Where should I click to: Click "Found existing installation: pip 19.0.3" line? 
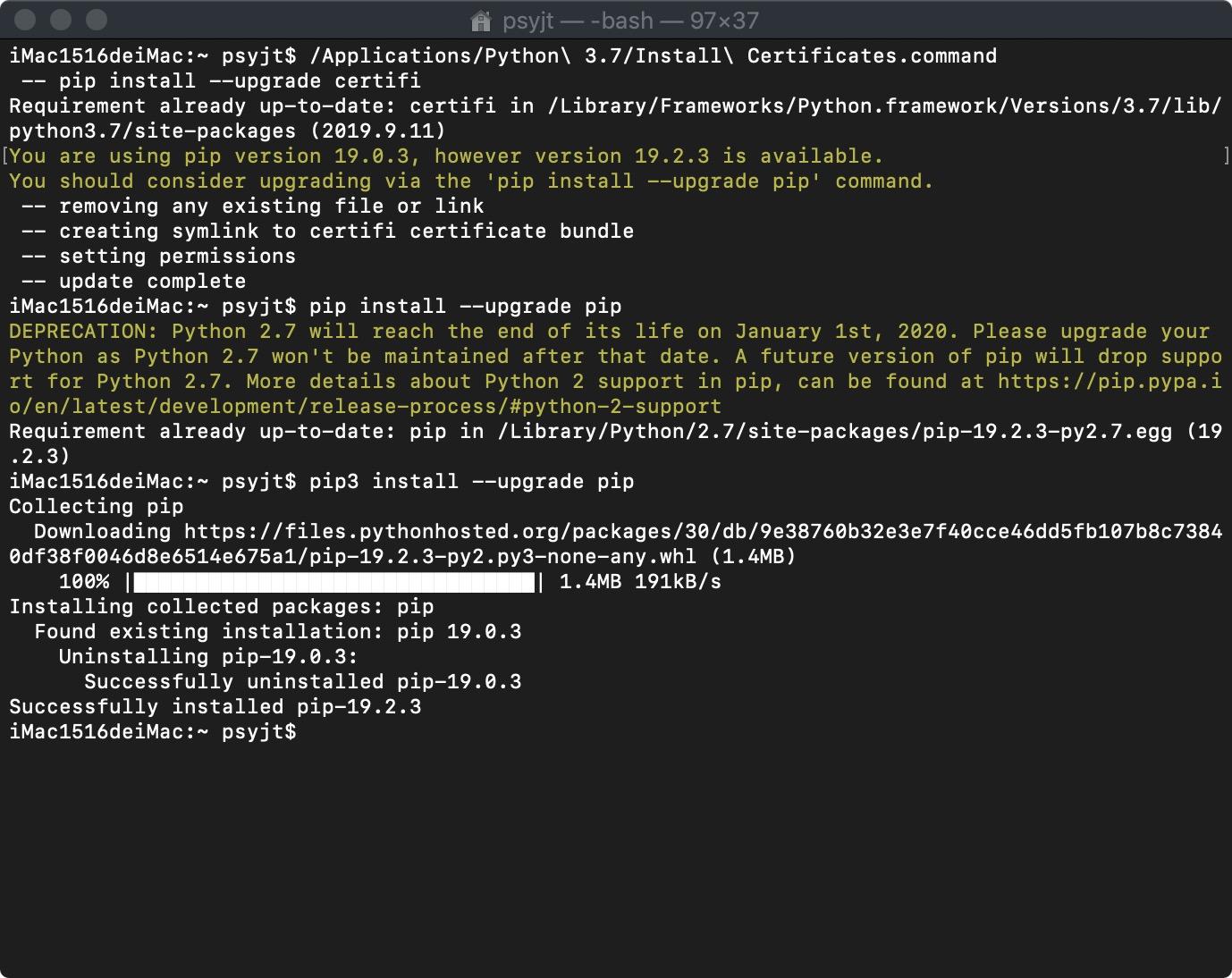pyautogui.click(x=277, y=632)
